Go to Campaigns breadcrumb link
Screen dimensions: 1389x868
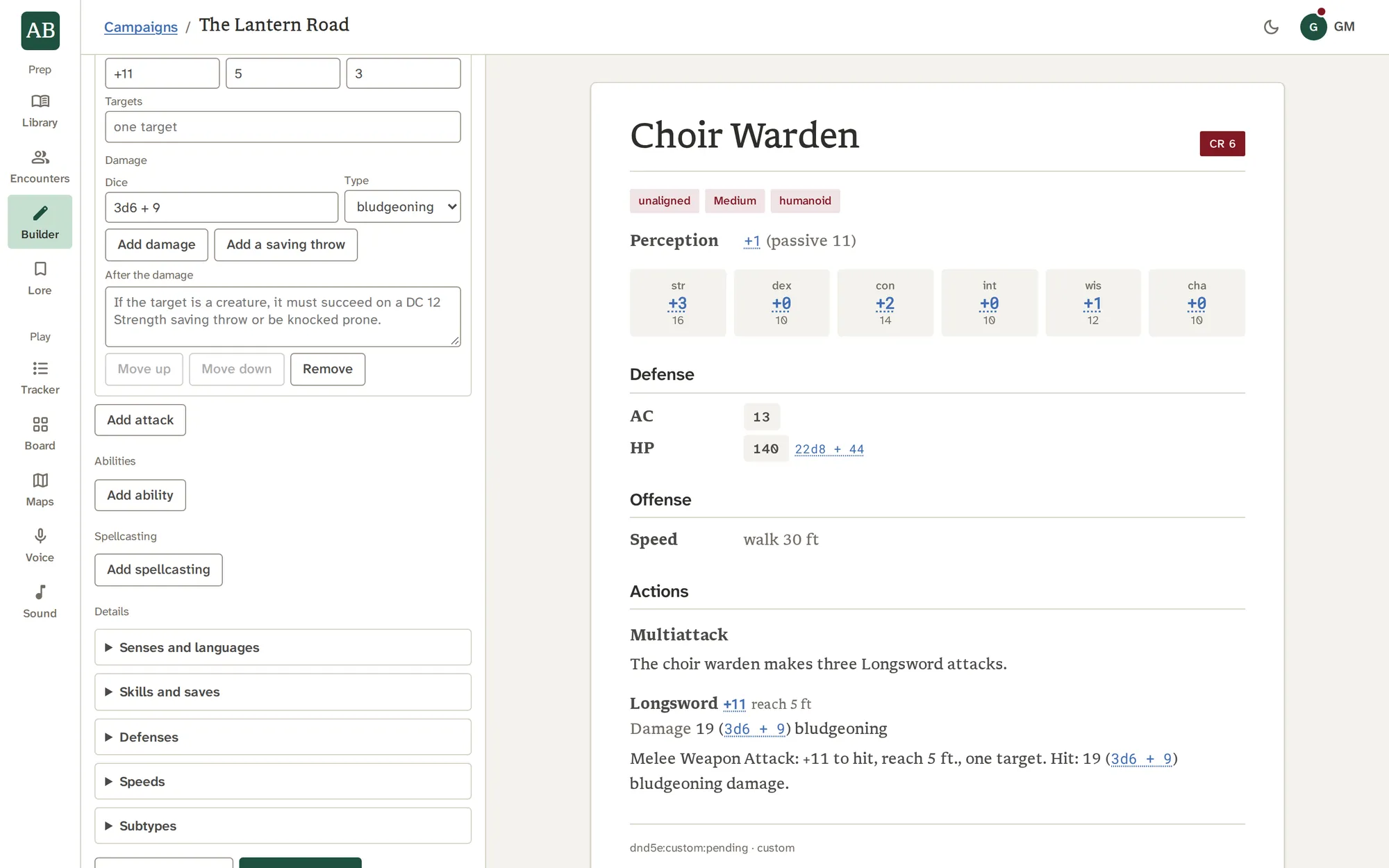coord(141,27)
